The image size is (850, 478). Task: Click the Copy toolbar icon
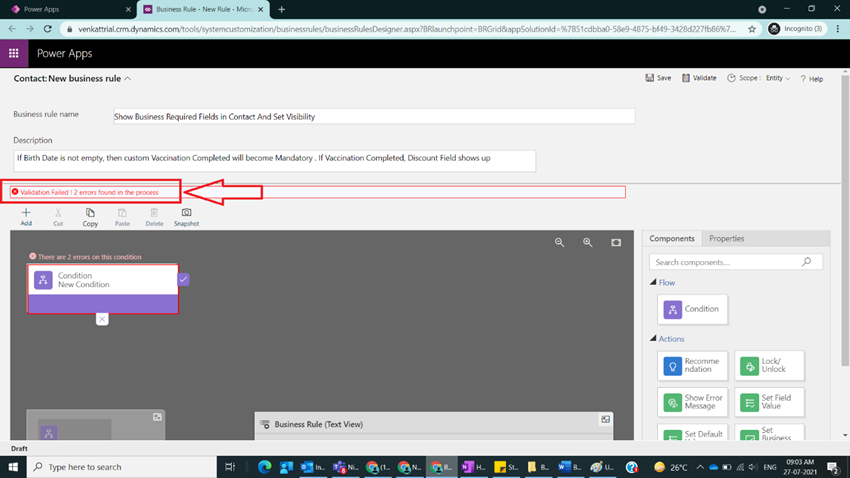(x=90, y=217)
